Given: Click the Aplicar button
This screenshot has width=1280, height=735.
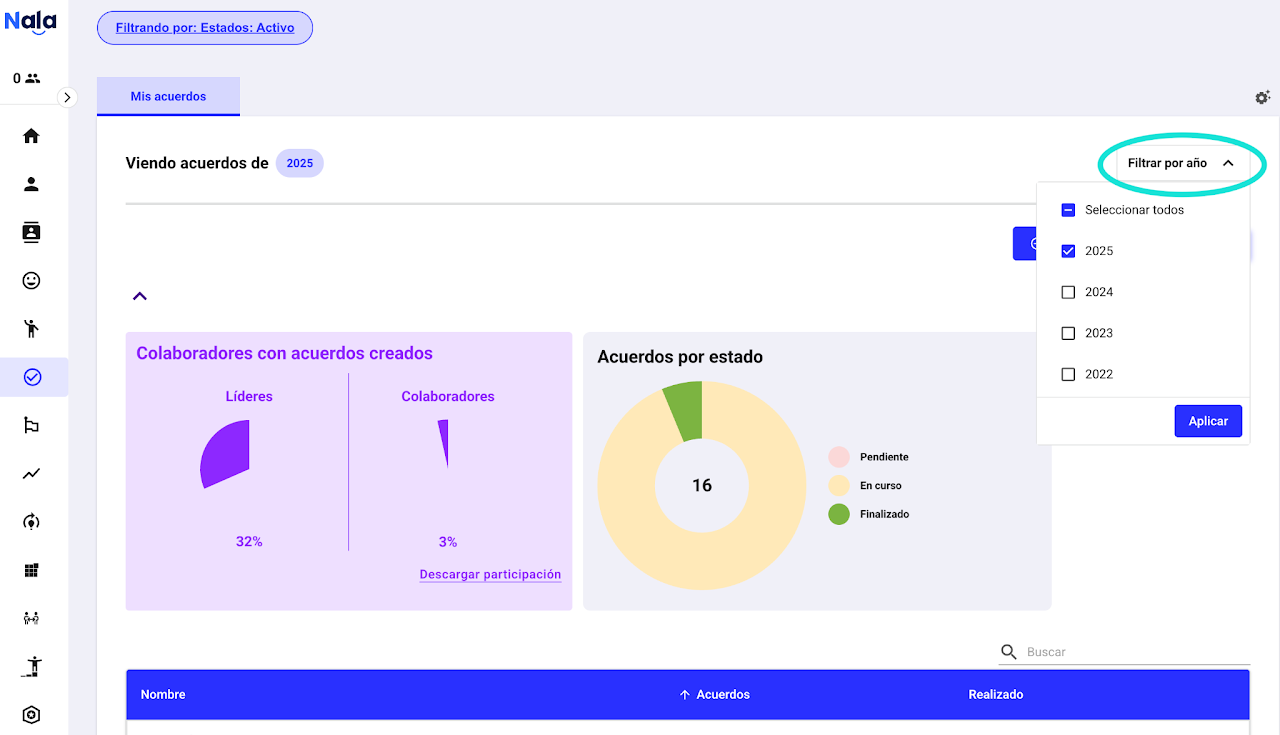Looking at the screenshot, I should point(1207,421).
